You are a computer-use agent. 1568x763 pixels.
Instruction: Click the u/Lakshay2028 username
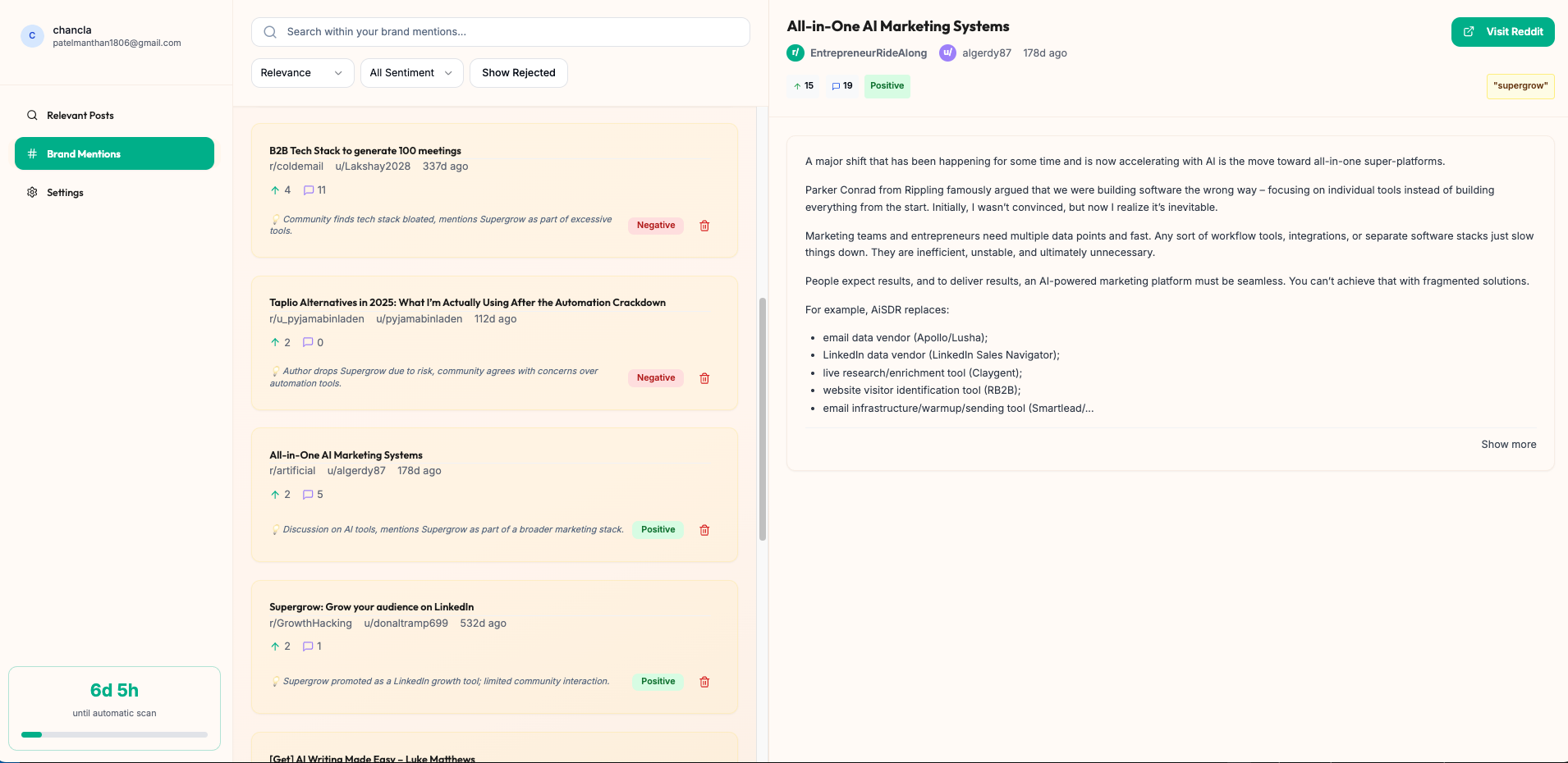(x=373, y=167)
